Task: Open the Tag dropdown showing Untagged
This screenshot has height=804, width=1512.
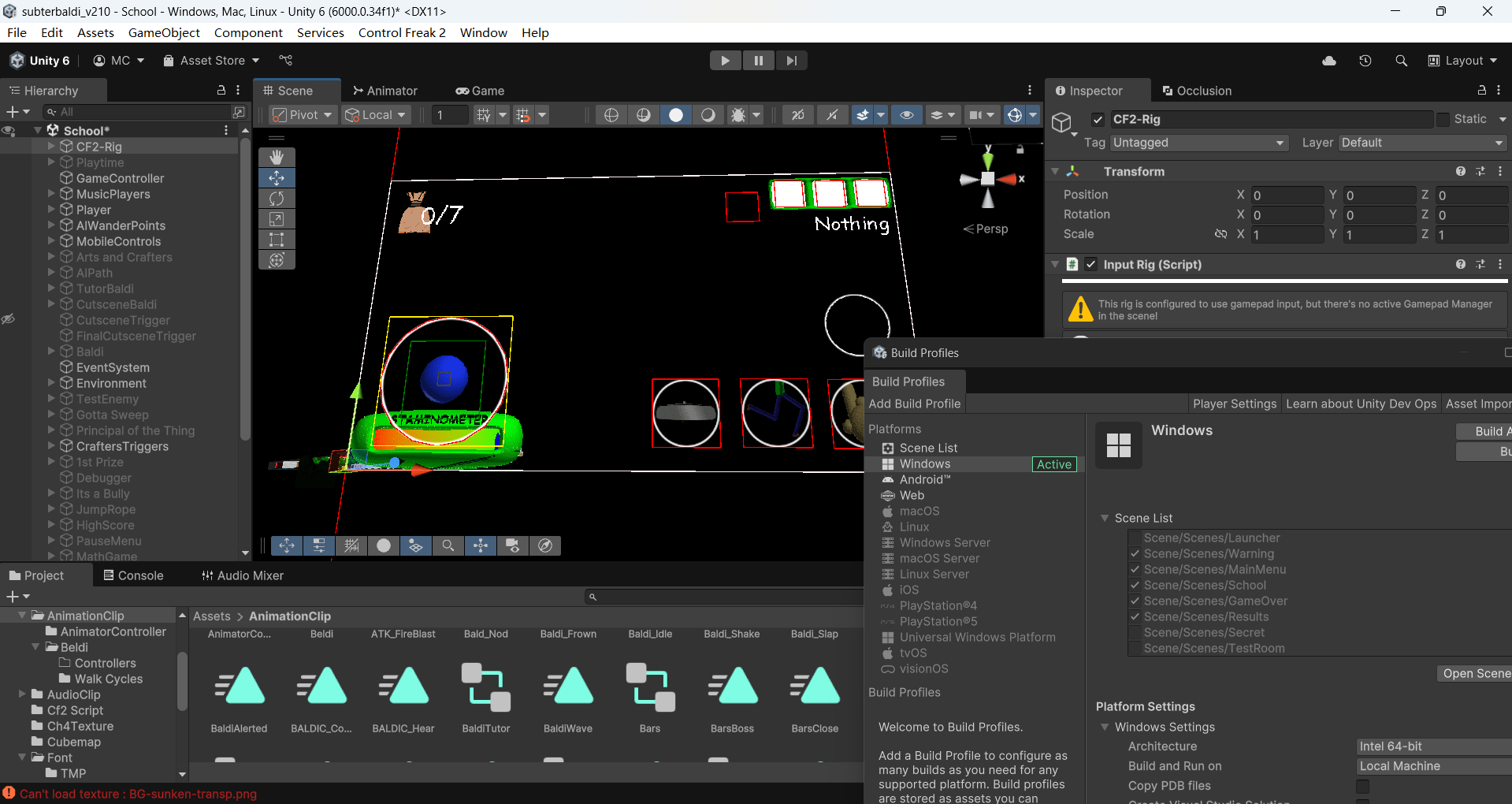Action: pyautogui.click(x=1199, y=143)
